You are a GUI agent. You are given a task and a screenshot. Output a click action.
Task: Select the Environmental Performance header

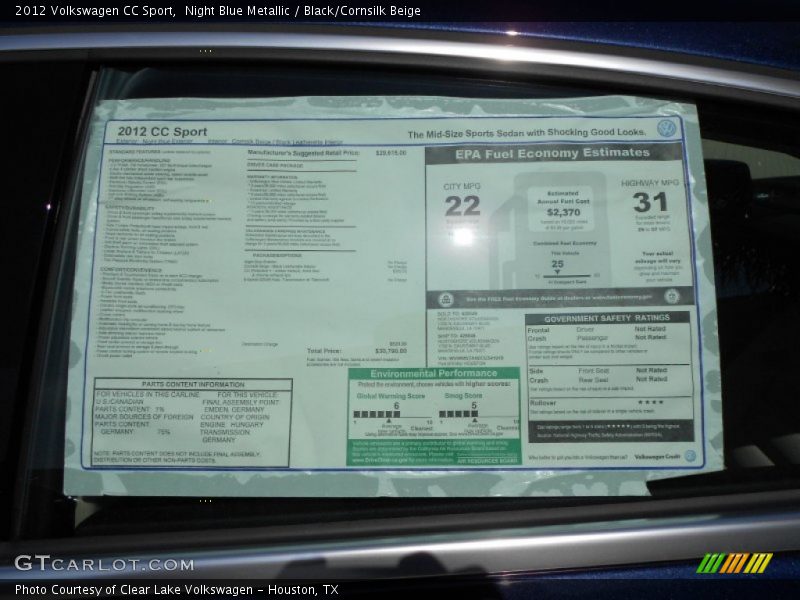pyautogui.click(x=433, y=373)
